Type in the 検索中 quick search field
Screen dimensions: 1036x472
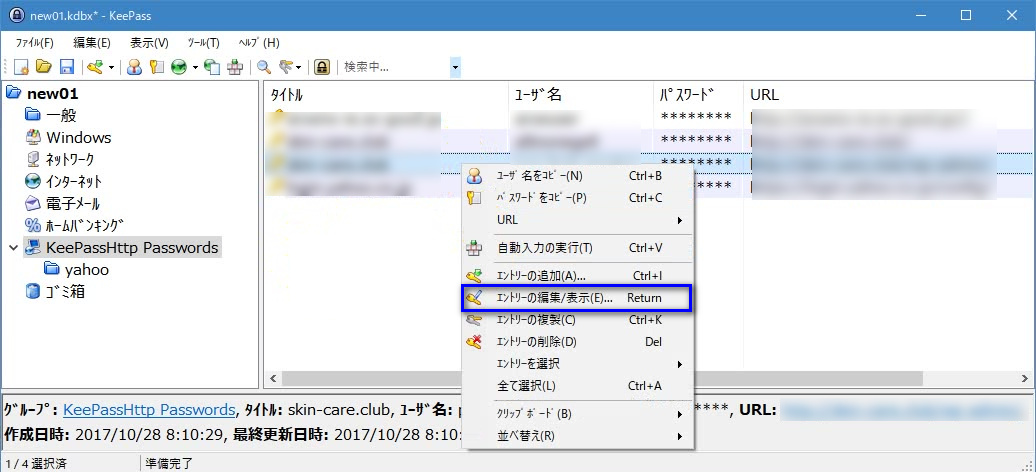(x=394, y=67)
